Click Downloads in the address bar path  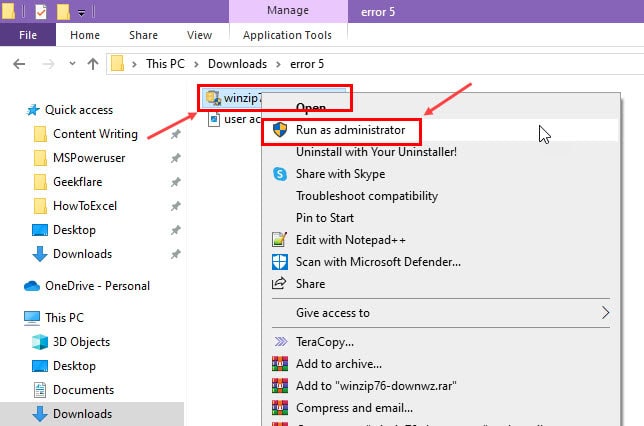click(237, 64)
